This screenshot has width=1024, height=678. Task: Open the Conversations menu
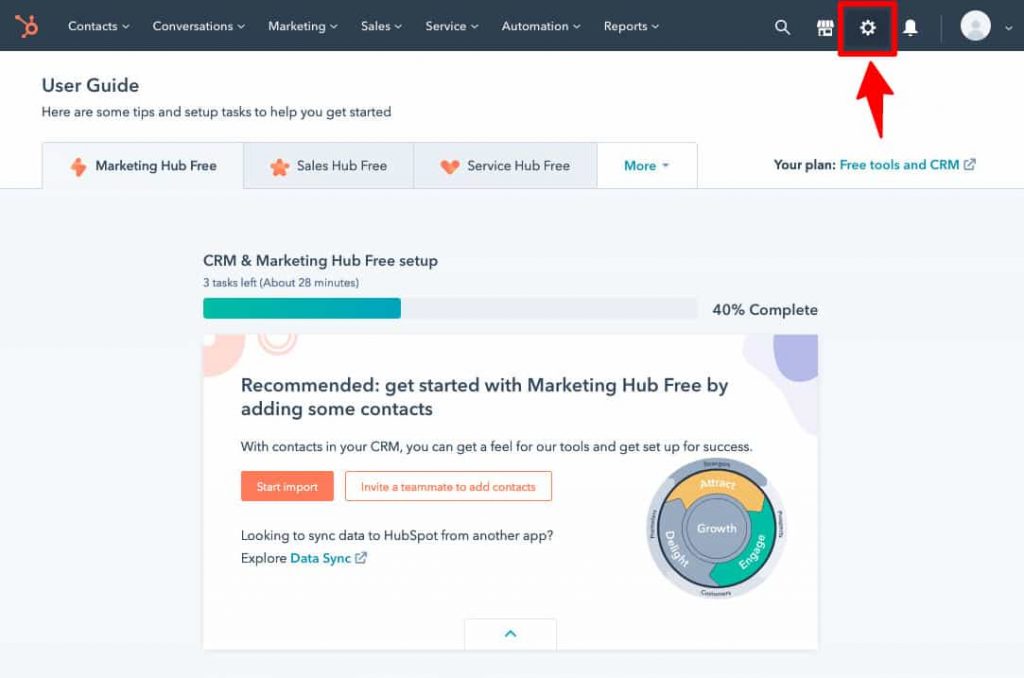pos(199,26)
